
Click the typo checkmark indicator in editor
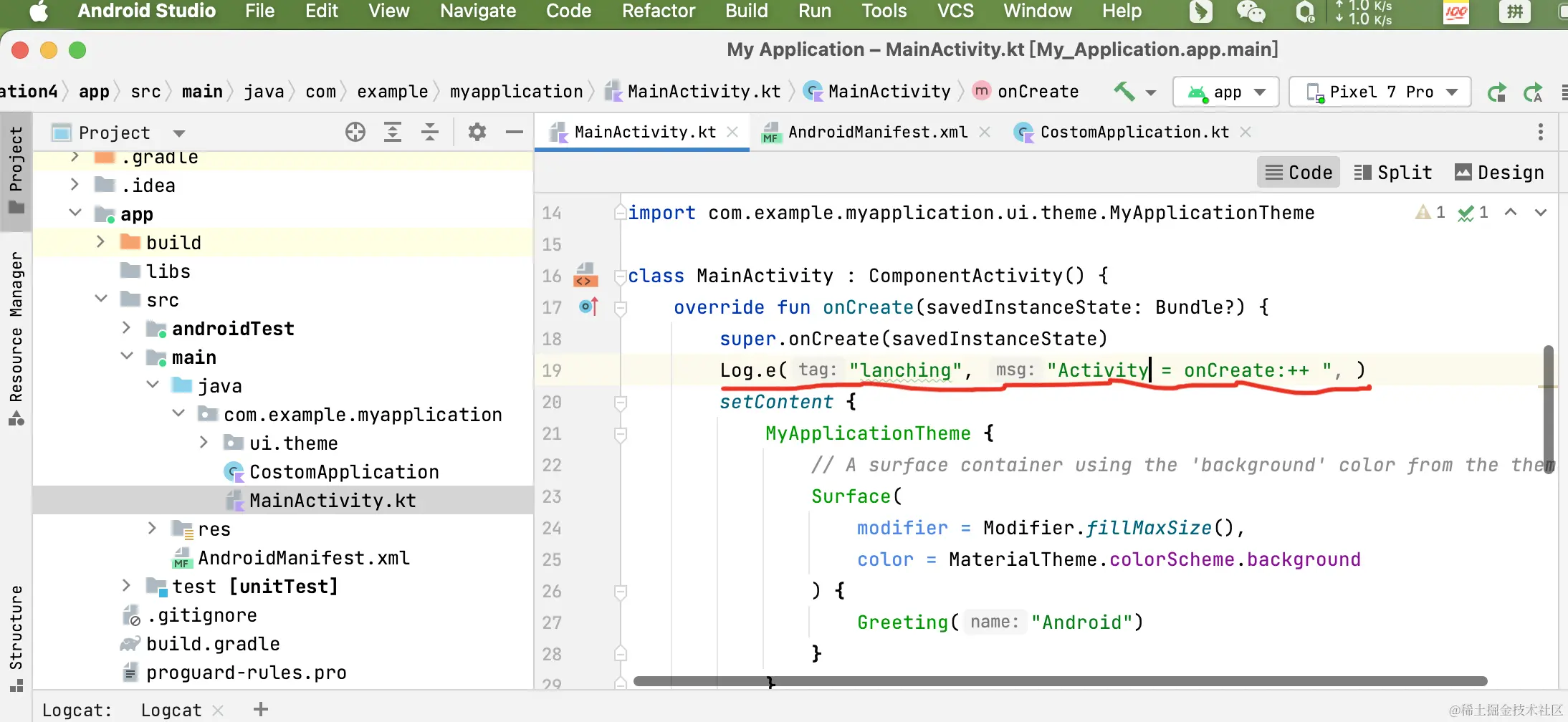click(1473, 212)
